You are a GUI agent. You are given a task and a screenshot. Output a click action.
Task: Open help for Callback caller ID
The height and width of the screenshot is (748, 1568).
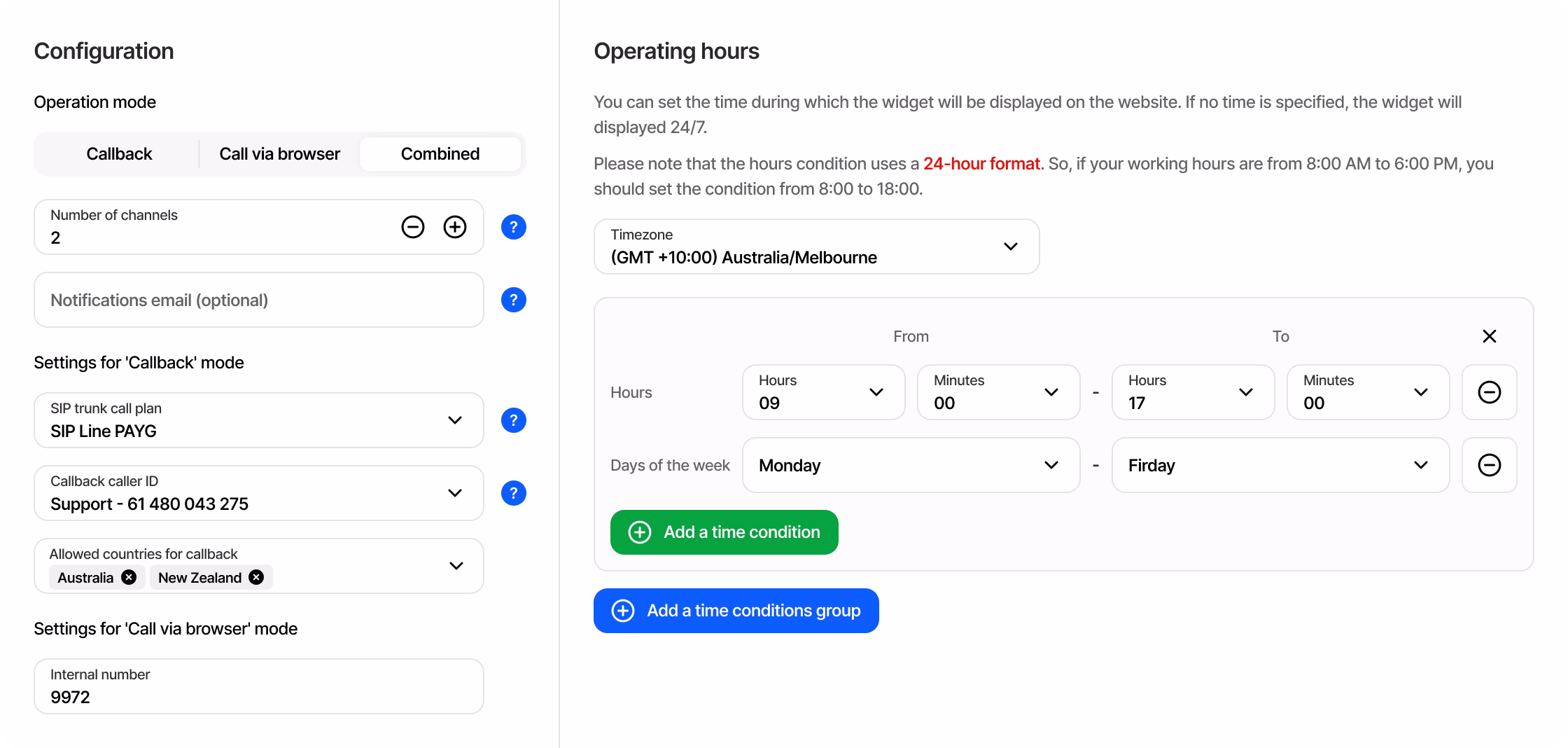pyautogui.click(x=514, y=493)
